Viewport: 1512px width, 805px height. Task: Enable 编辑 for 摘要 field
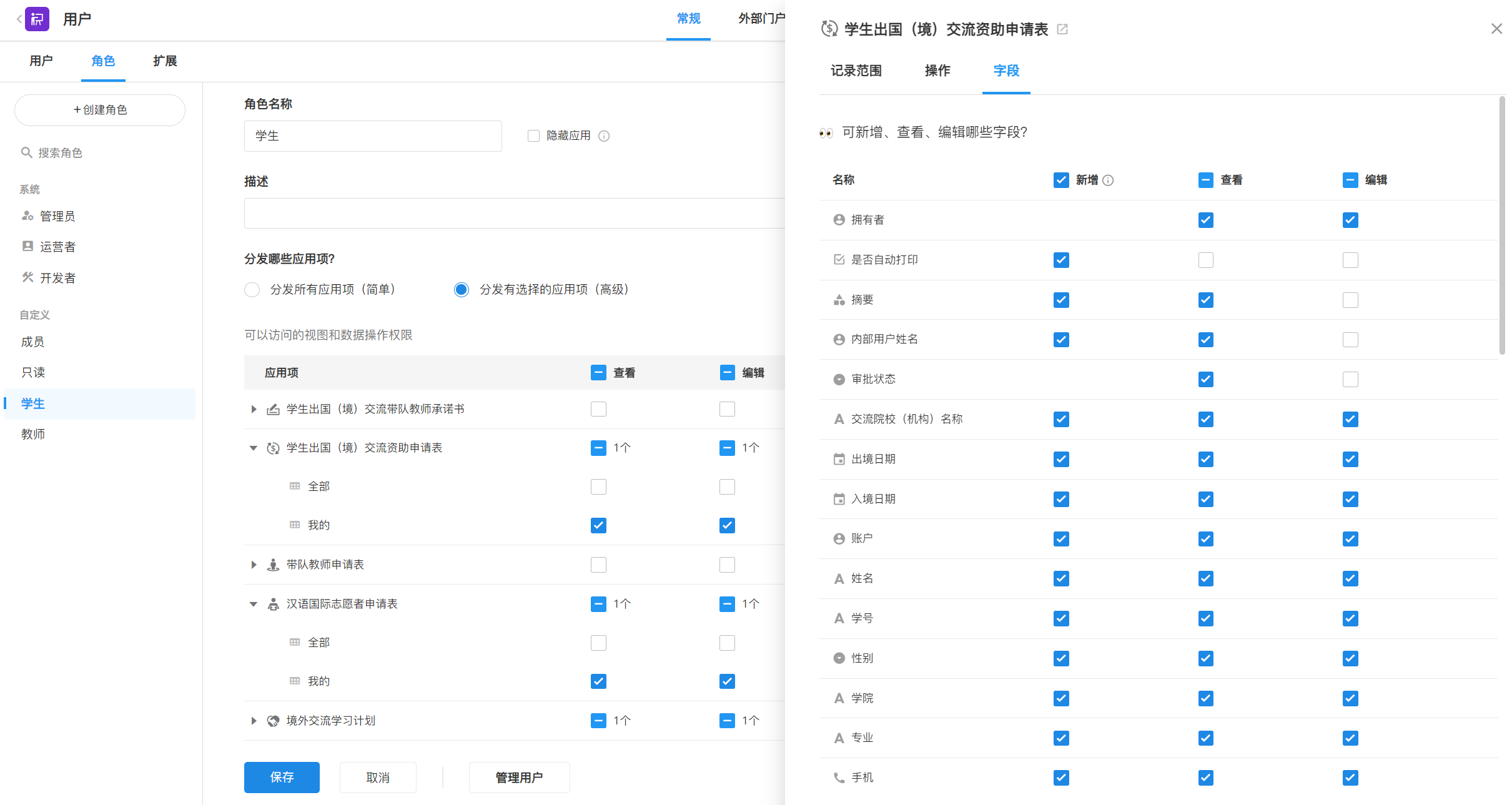pos(1350,300)
